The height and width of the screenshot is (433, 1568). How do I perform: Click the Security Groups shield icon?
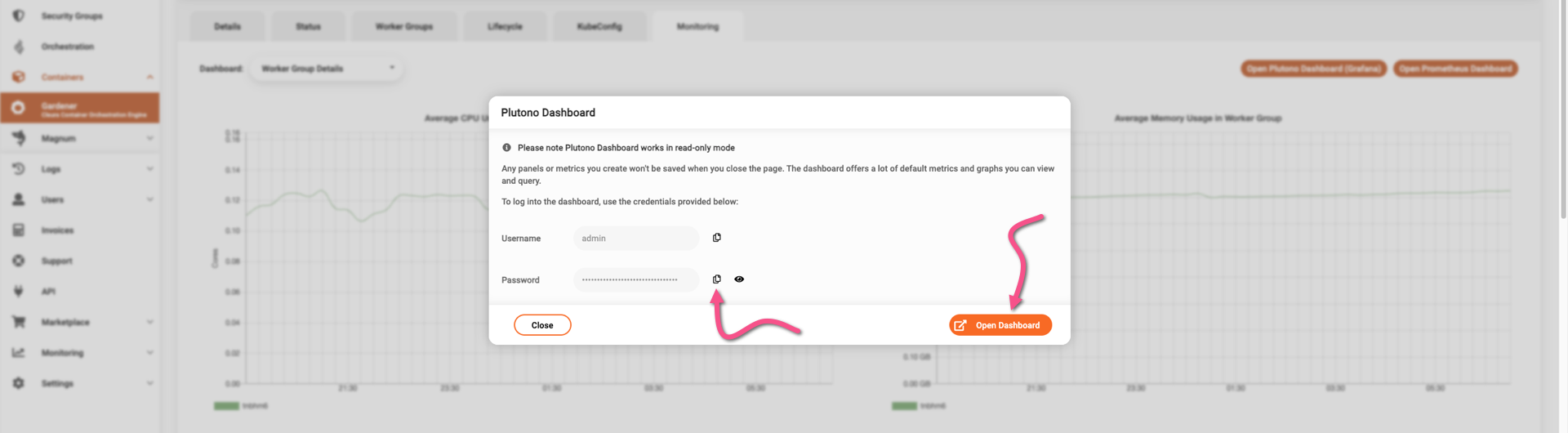tap(19, 16)
